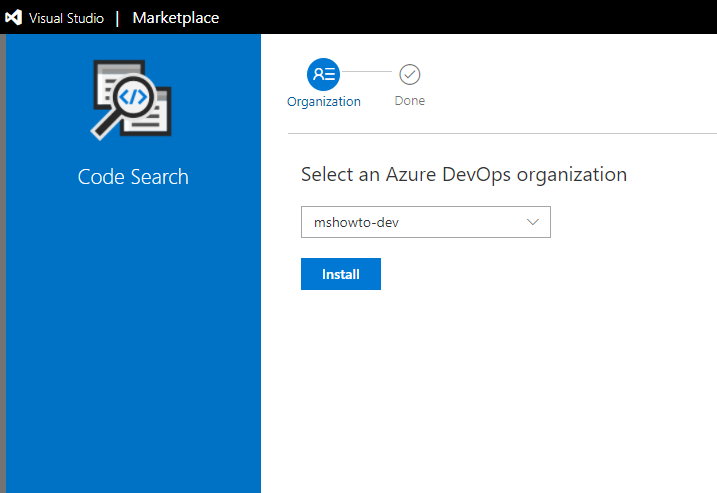Select the Organization step icon
Image resolution: width=717 pixels, height=493 pixels.
click(323, 75)
